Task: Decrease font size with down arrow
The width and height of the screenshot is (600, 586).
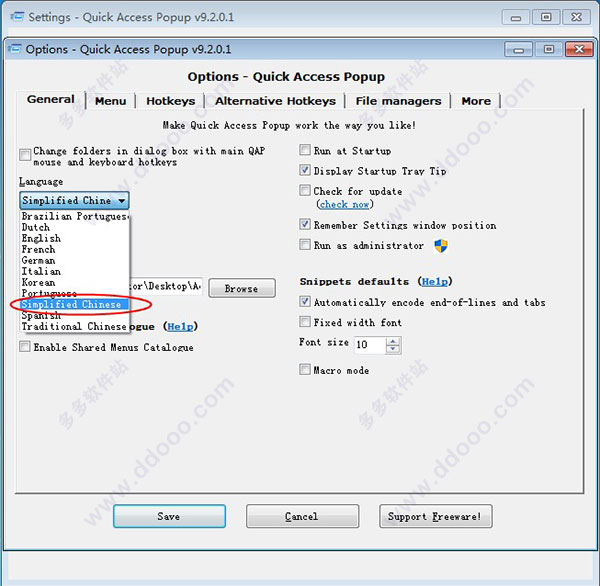Action: (393, 349)
